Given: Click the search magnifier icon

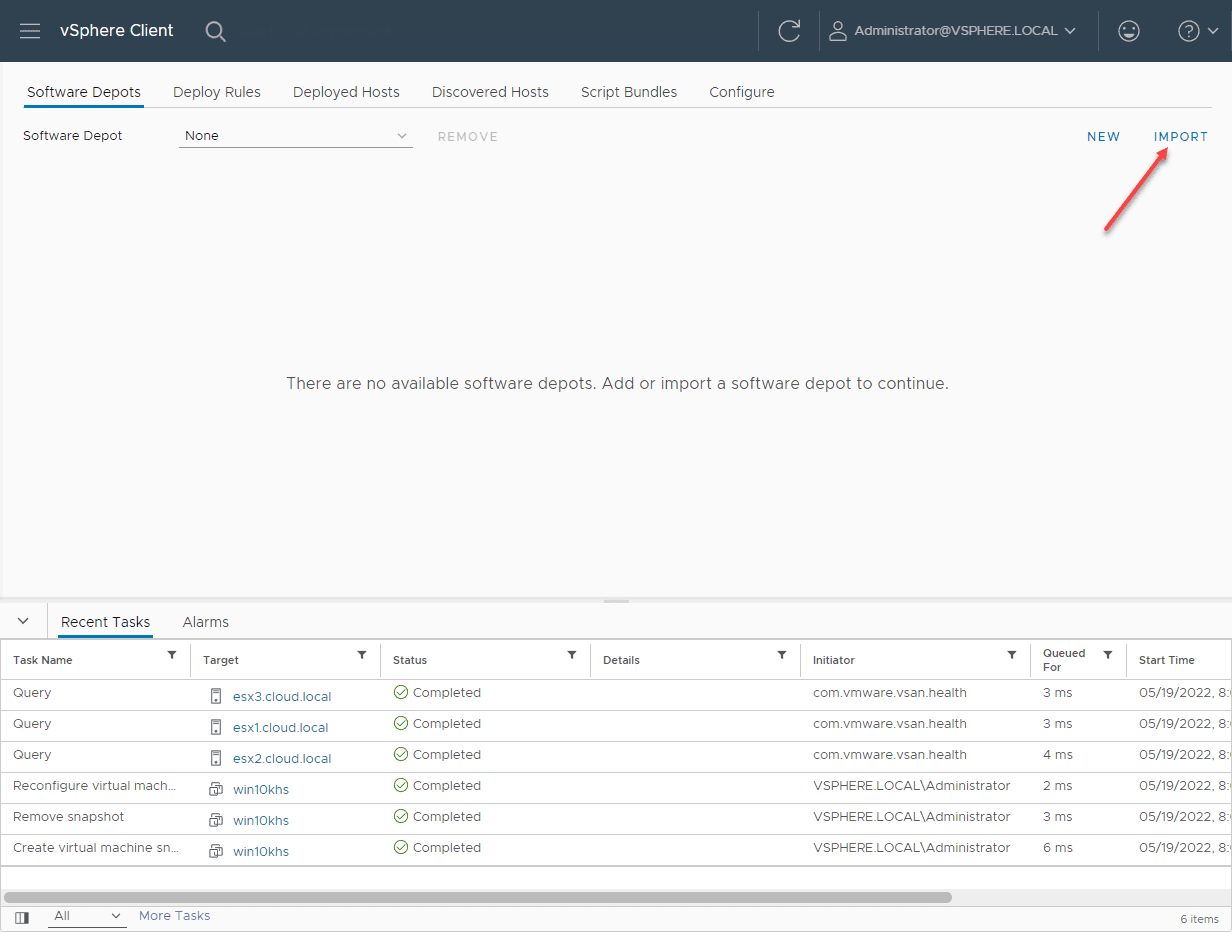Looking at the screenshot, I should click(x=215, y=31).
